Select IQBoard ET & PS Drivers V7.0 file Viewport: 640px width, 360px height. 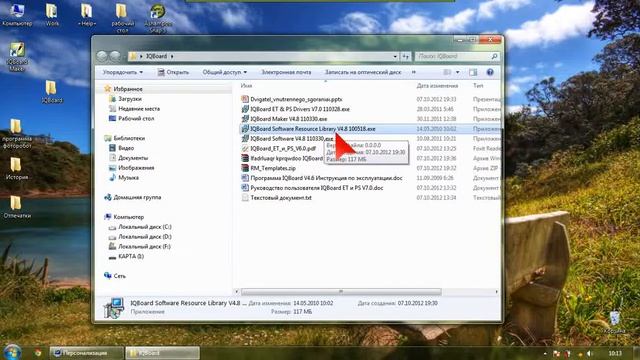[300, 109]
